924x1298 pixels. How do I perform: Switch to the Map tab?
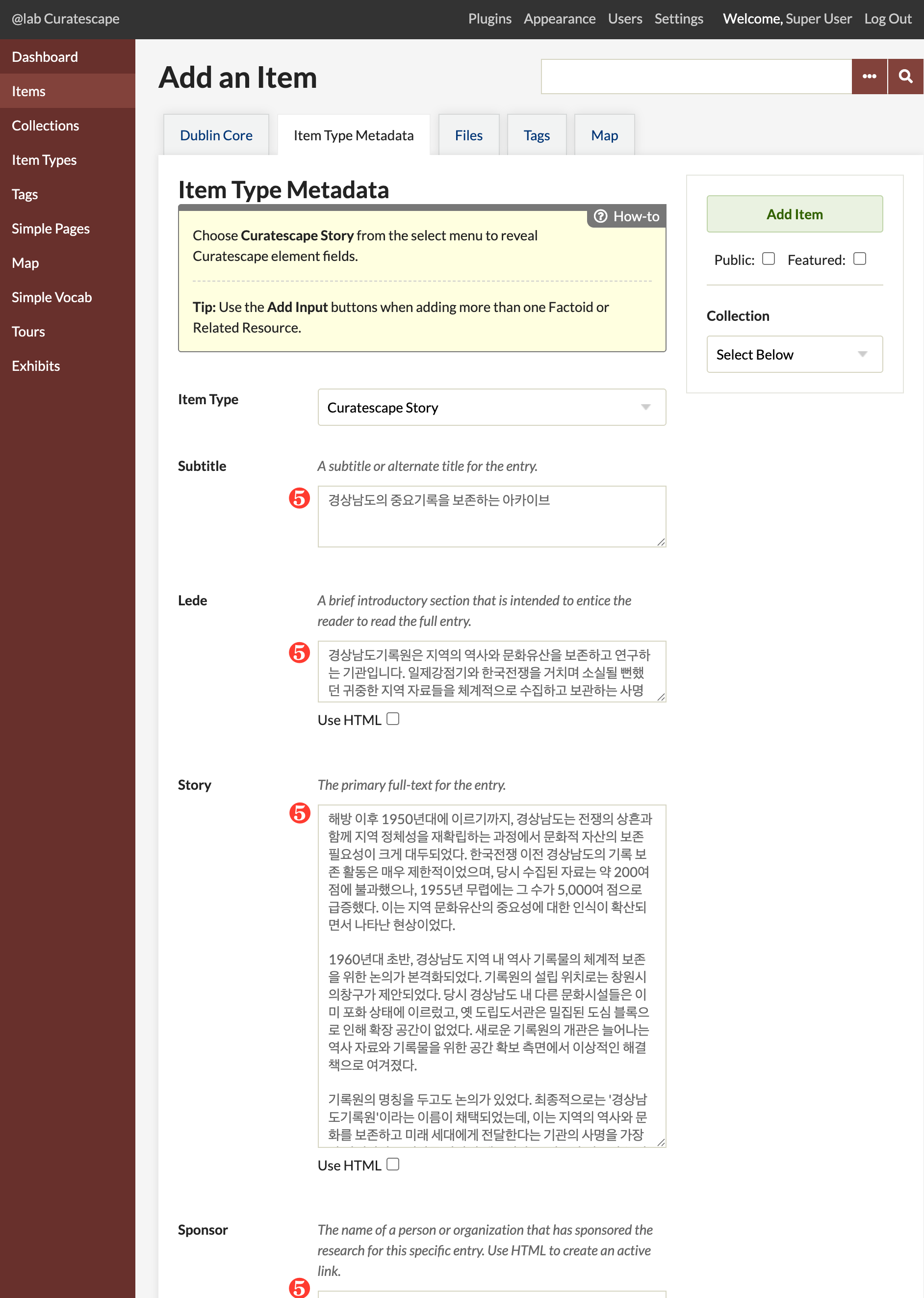point(604,135)
